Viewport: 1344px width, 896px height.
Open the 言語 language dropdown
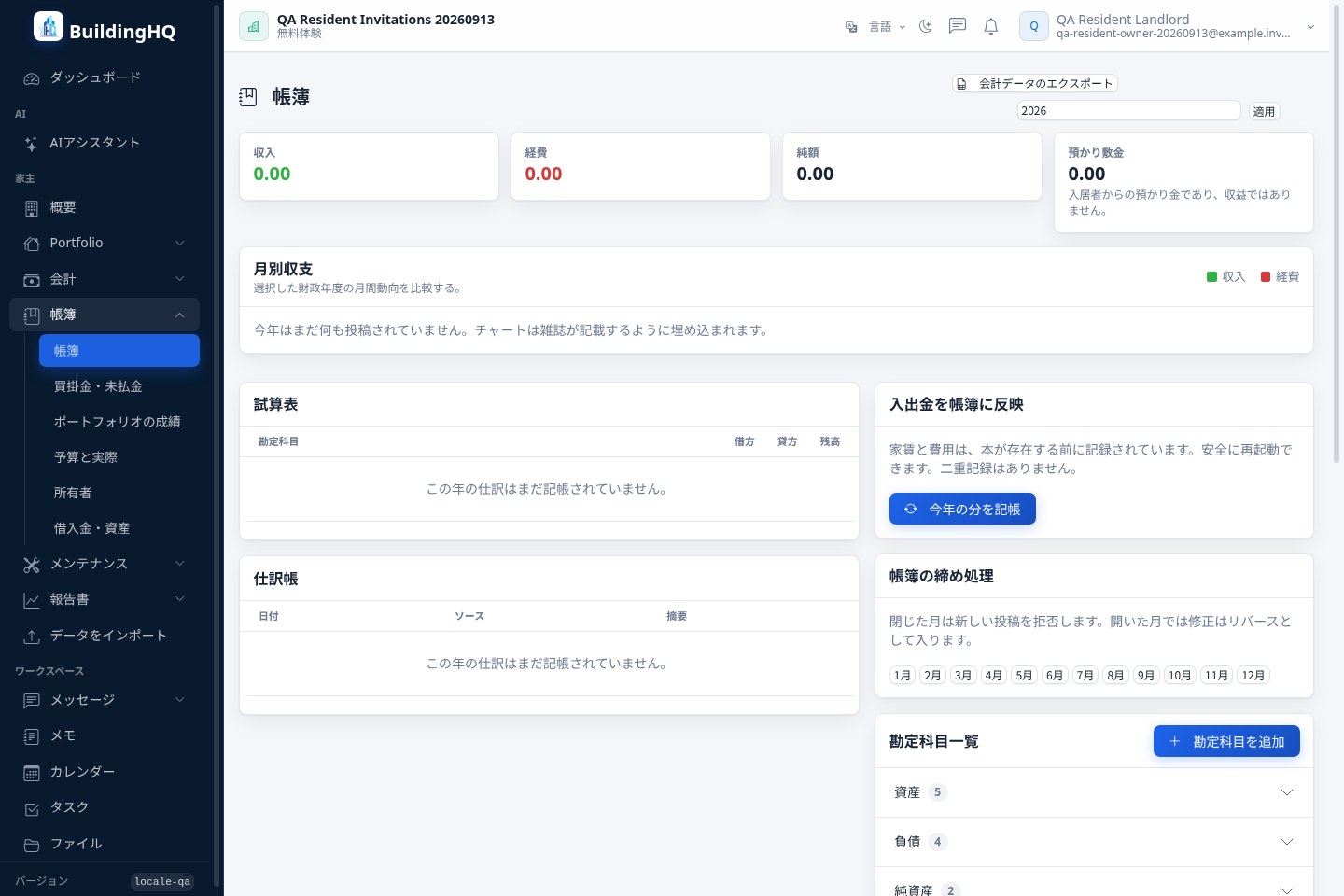tap(887, 27)
